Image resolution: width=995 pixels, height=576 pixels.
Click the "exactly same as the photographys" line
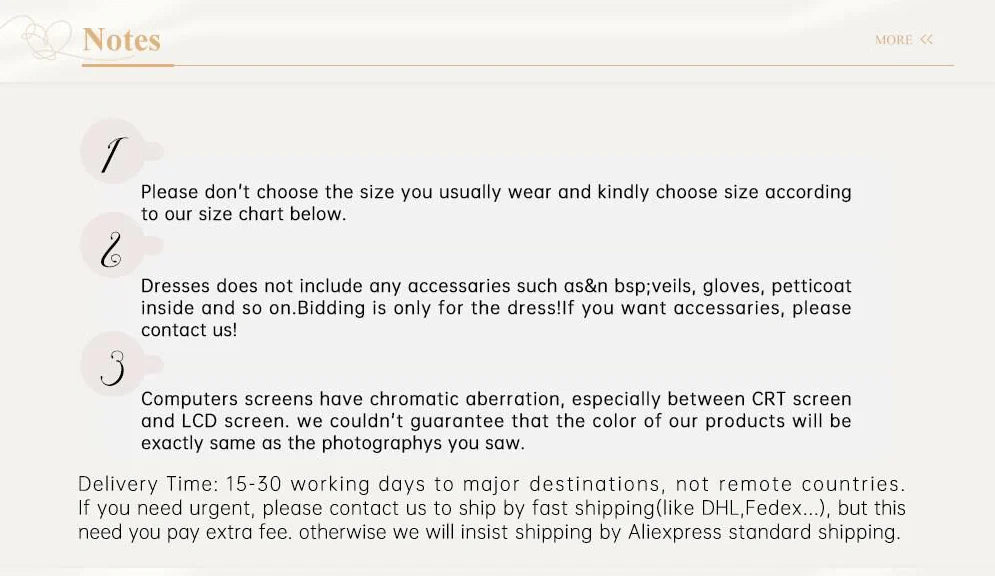(x=333, y=443)
